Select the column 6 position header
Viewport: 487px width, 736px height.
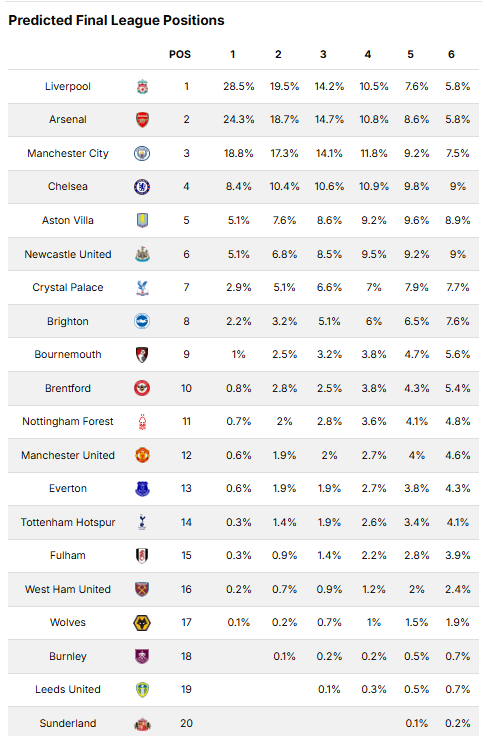coord(451,54)
